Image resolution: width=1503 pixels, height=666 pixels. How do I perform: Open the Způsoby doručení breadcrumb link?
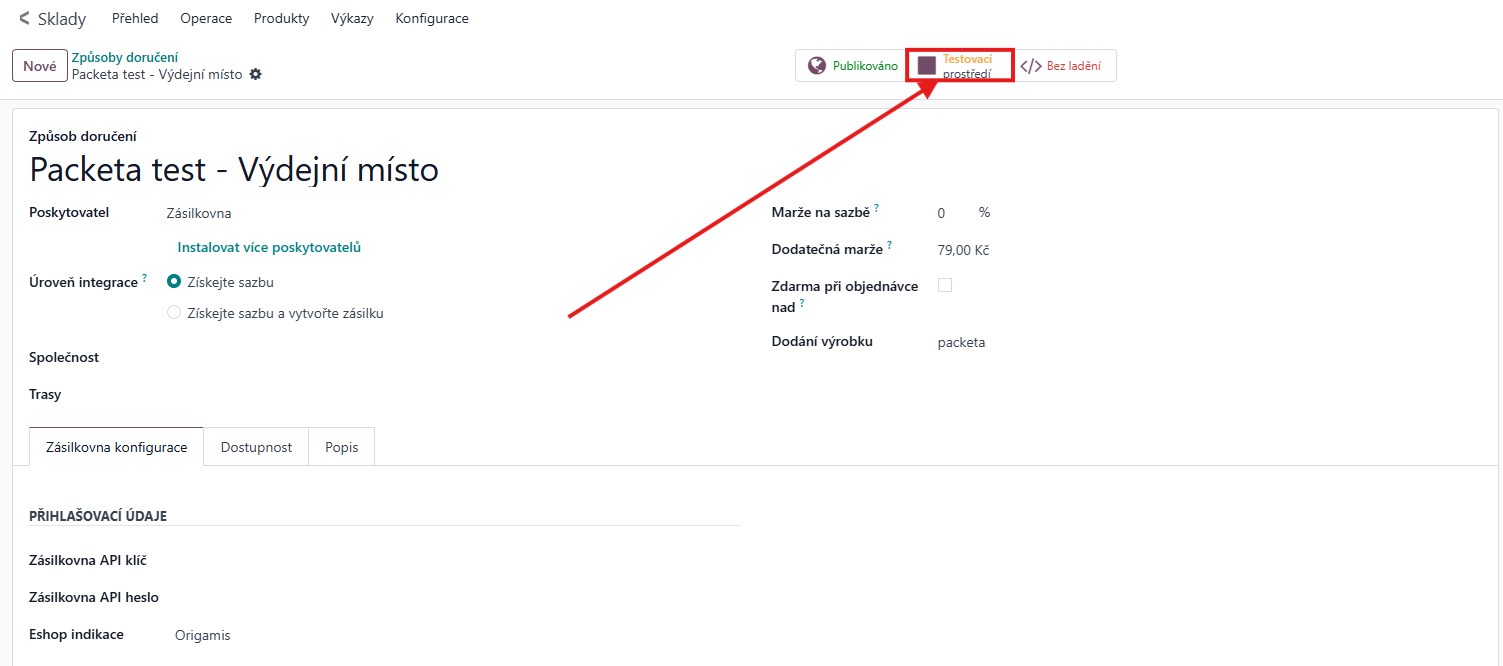coord(125,57)
